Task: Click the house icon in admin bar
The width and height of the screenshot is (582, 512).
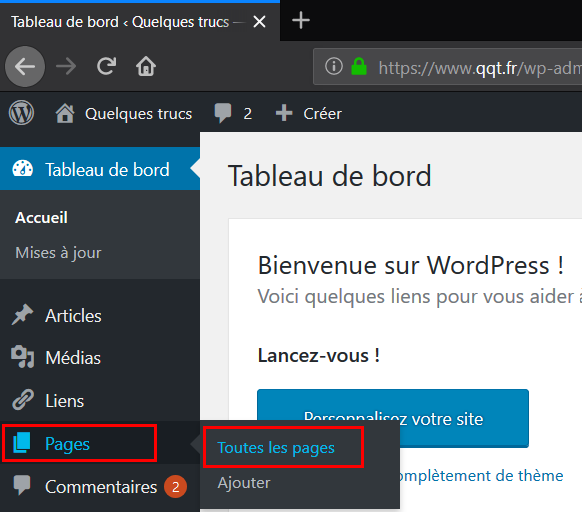Action: pyautogui.click(x=65, y=113)
